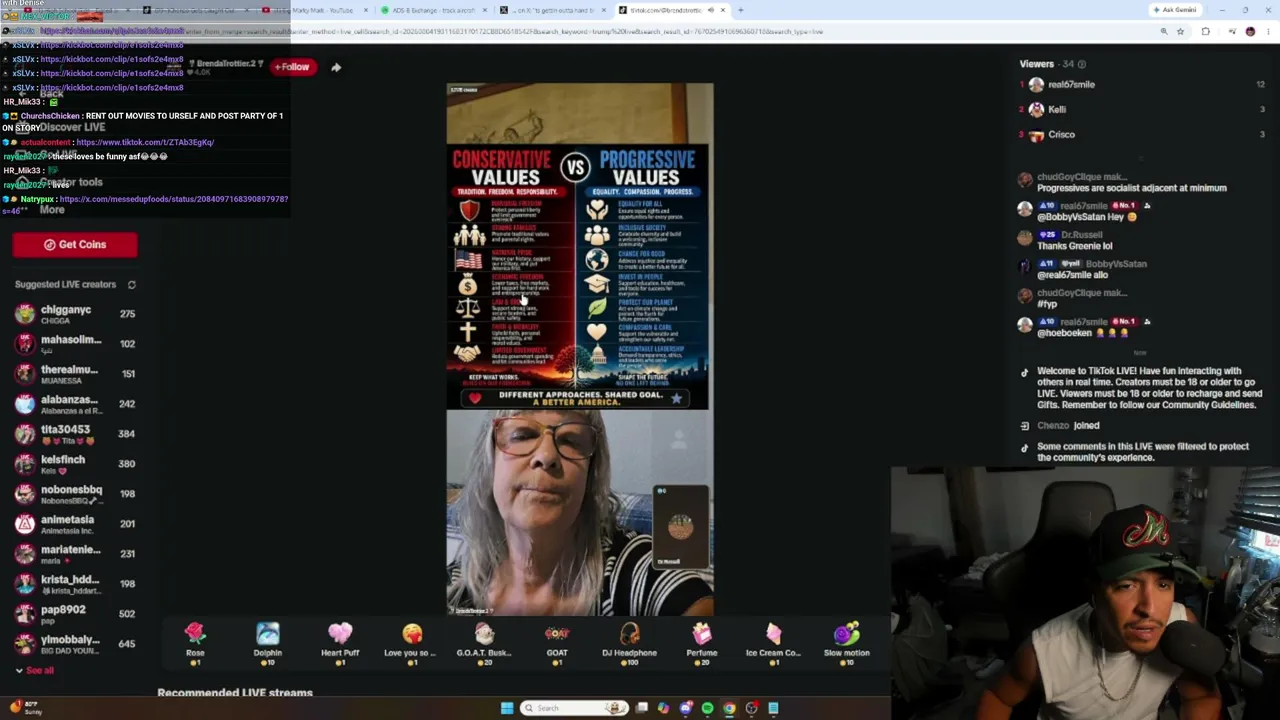1280x720 pixels.
Task: Open kelsfinch's suggested LIVE
Action: point(75,464)
